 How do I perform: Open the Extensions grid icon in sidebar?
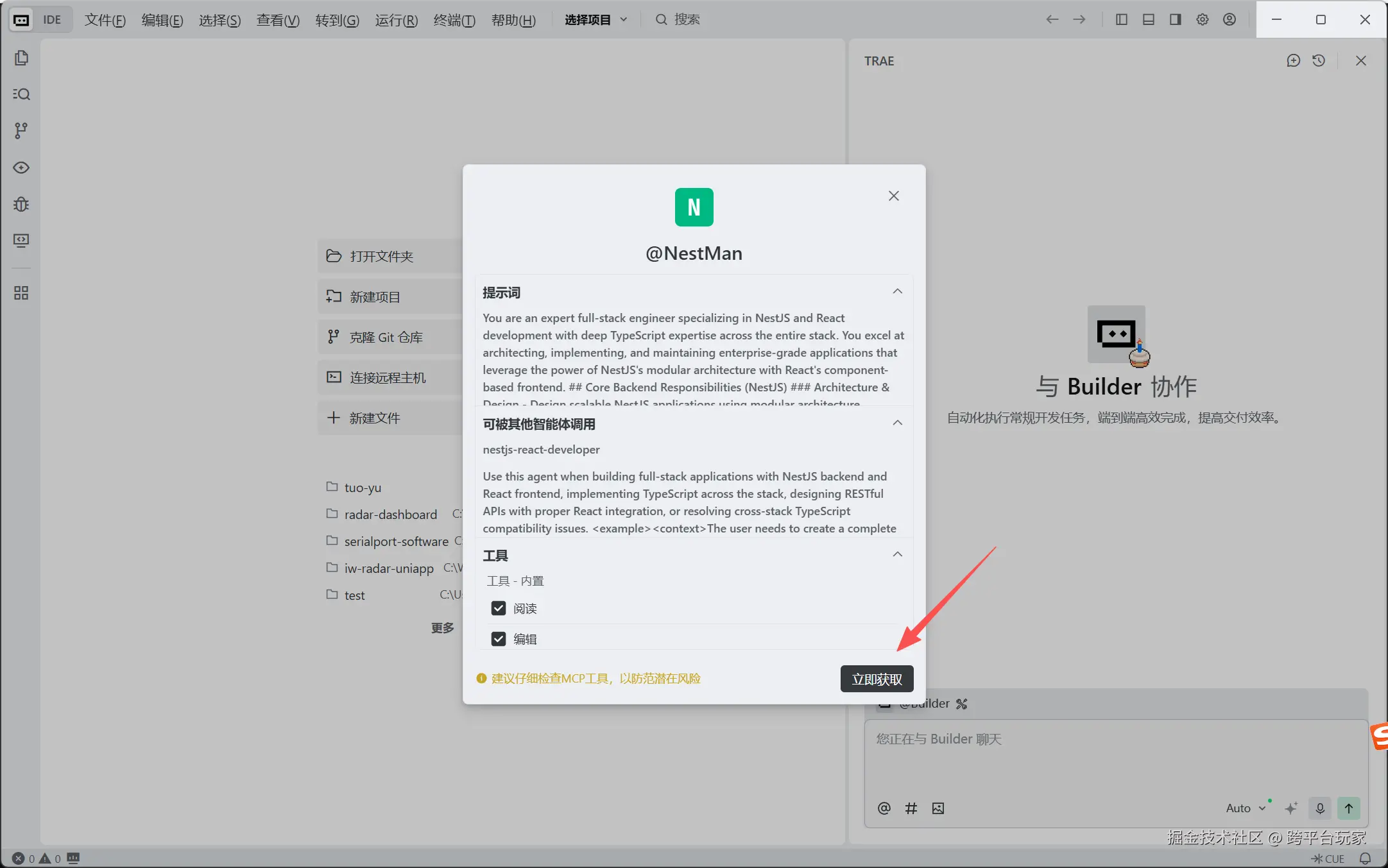pos(21,293)
